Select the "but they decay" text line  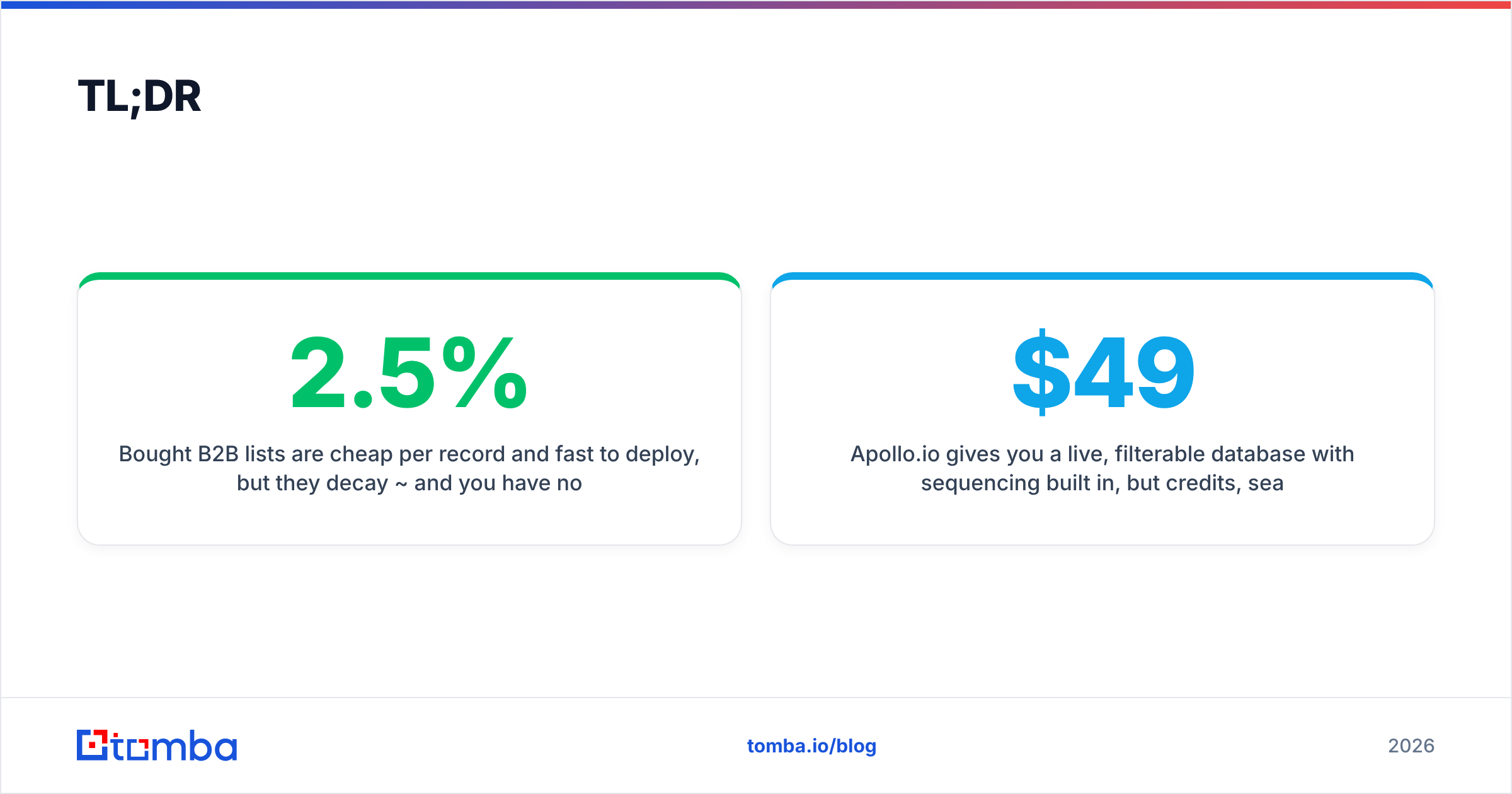[x=409, y=483]
